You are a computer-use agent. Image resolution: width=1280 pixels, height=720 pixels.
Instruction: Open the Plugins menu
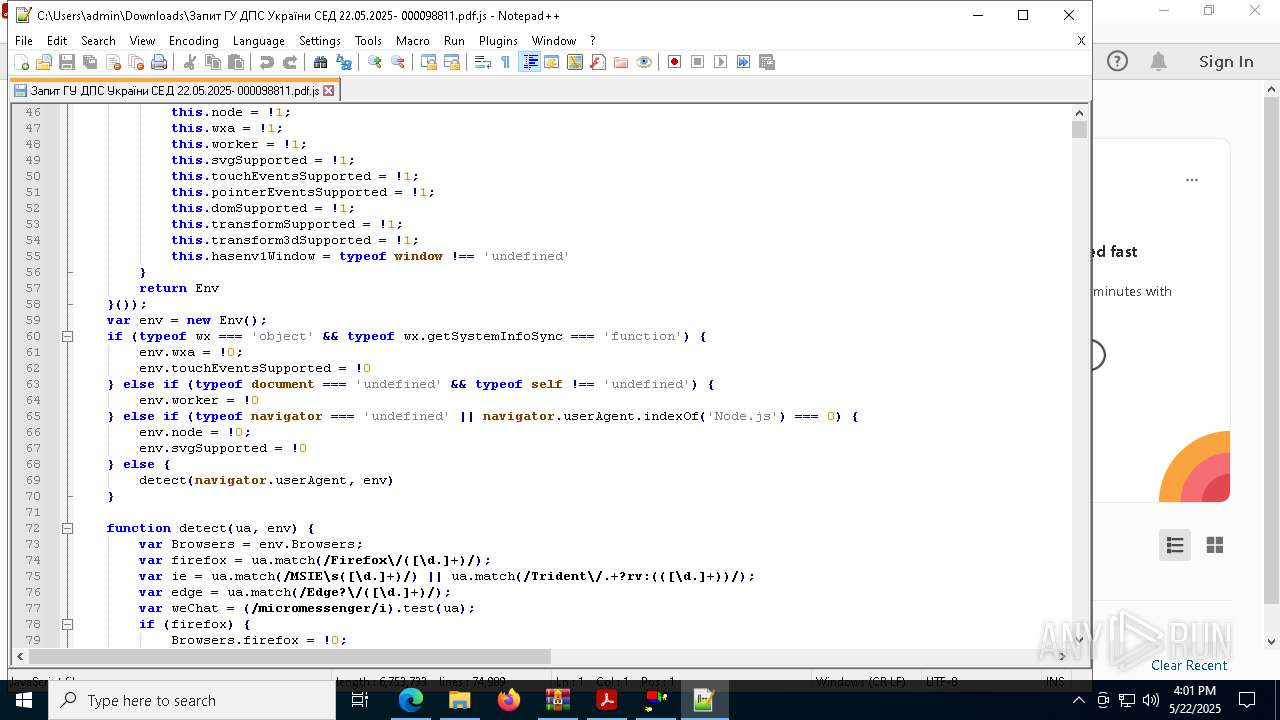click(498, 41)
